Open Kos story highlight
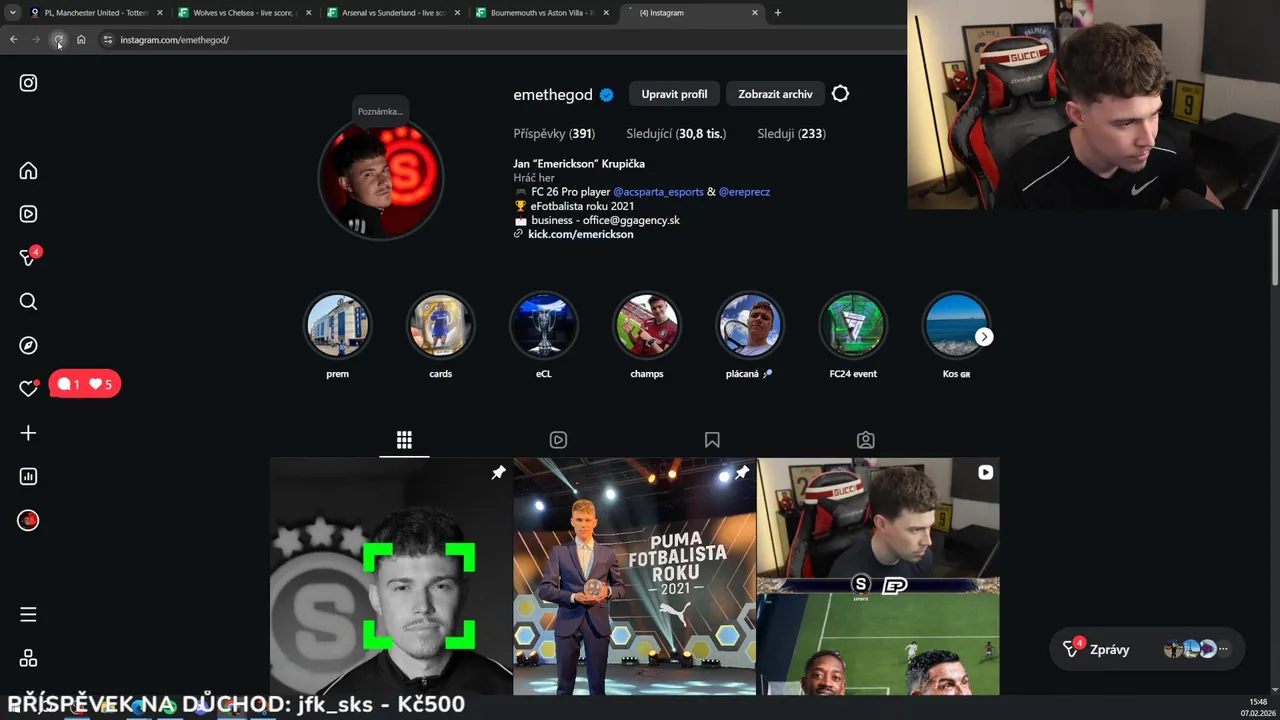This screenshot has width=1280, height=720. (x=956, y=325)
